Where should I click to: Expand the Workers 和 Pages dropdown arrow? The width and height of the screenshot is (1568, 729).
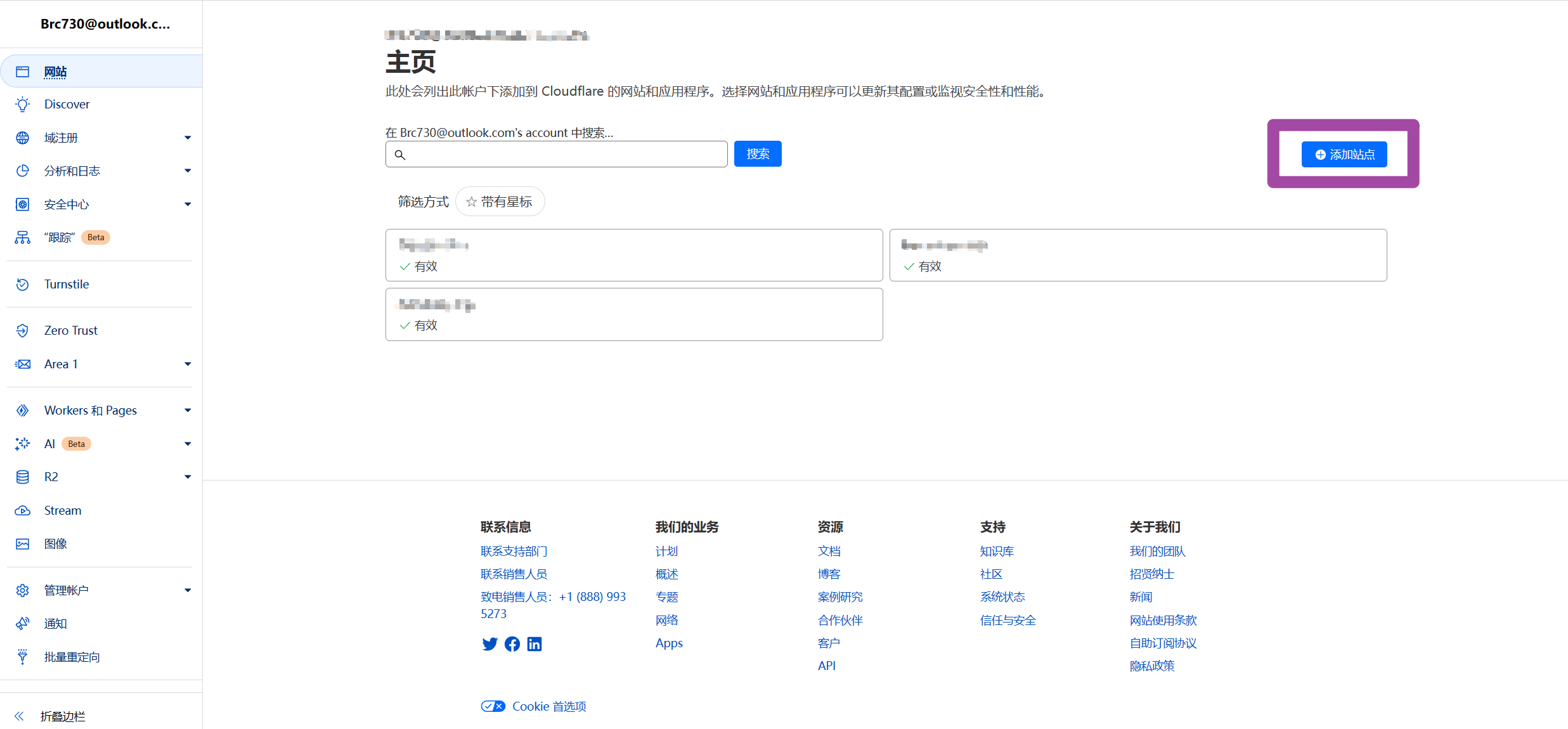(188, 410)
